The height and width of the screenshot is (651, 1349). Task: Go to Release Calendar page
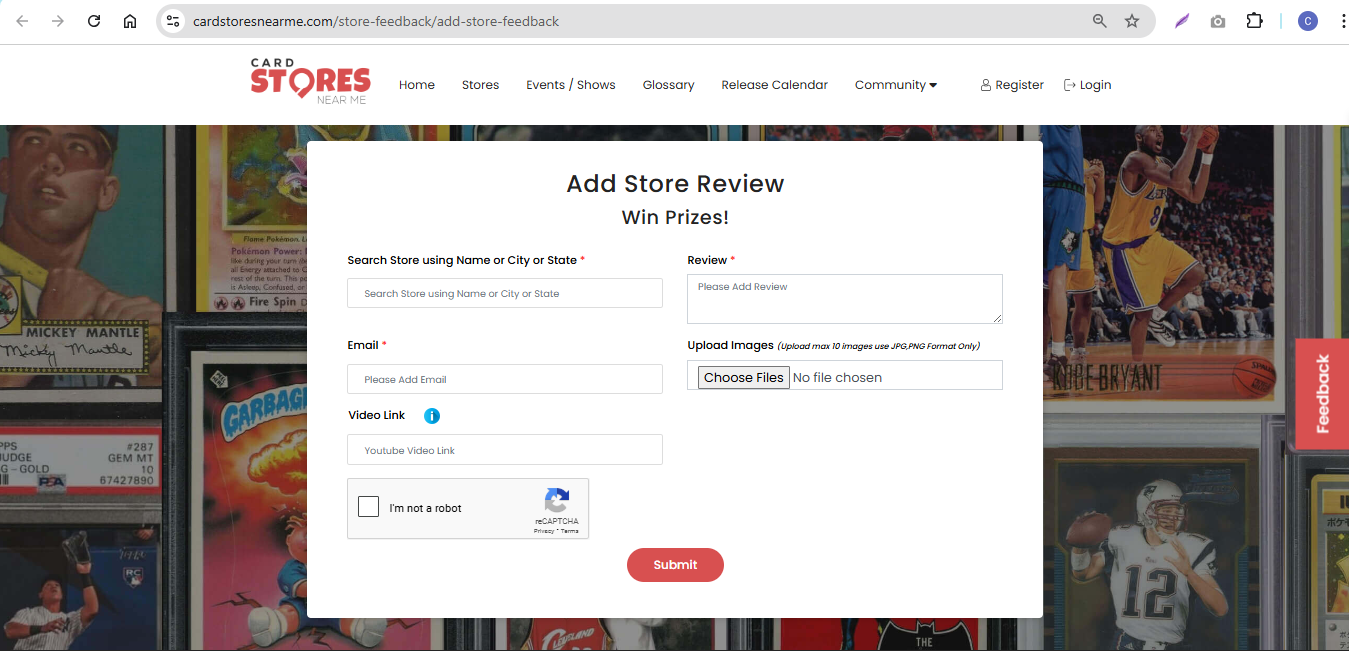point(774,85)
